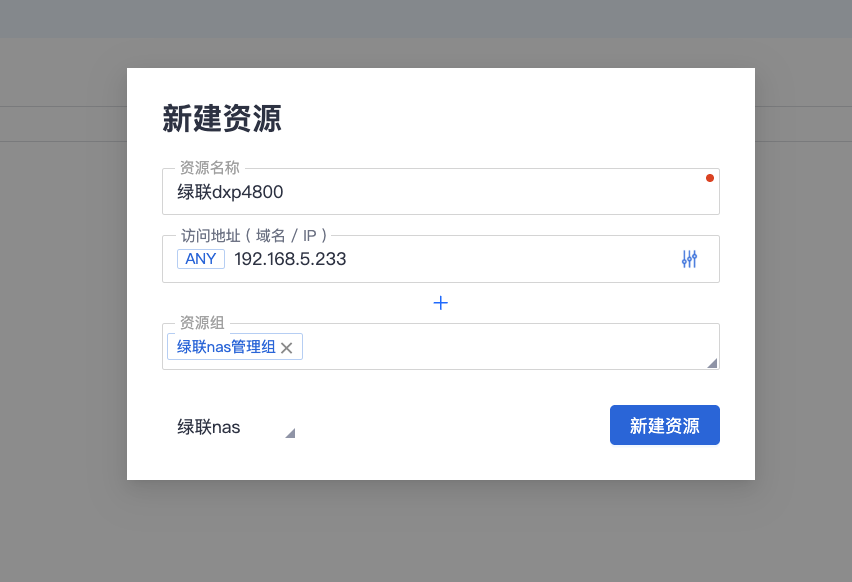This screenshot has height=582, width=852.
Task: Click the triangle arrow beside 绿联nas
Action: click(290, 433)
